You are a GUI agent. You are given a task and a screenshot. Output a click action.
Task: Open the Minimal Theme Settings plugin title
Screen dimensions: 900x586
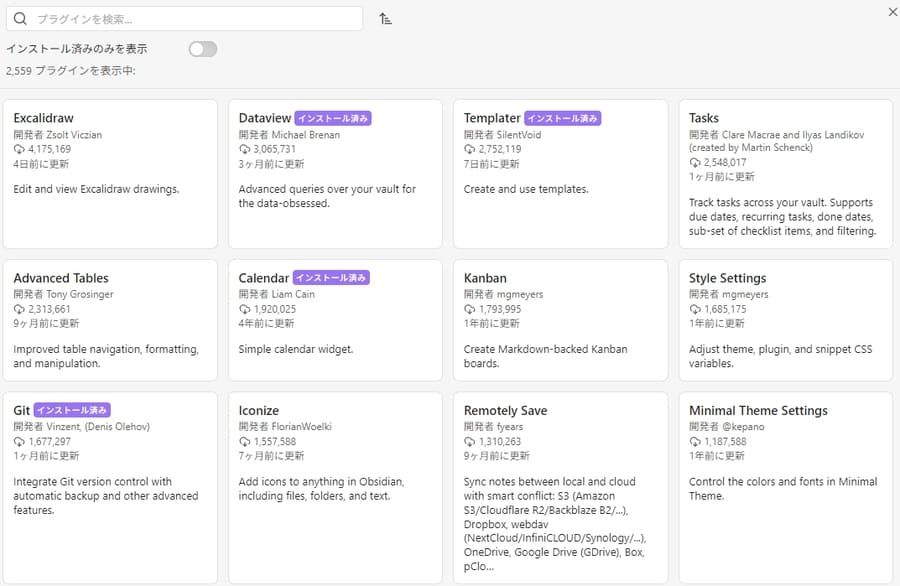[758, 410]
